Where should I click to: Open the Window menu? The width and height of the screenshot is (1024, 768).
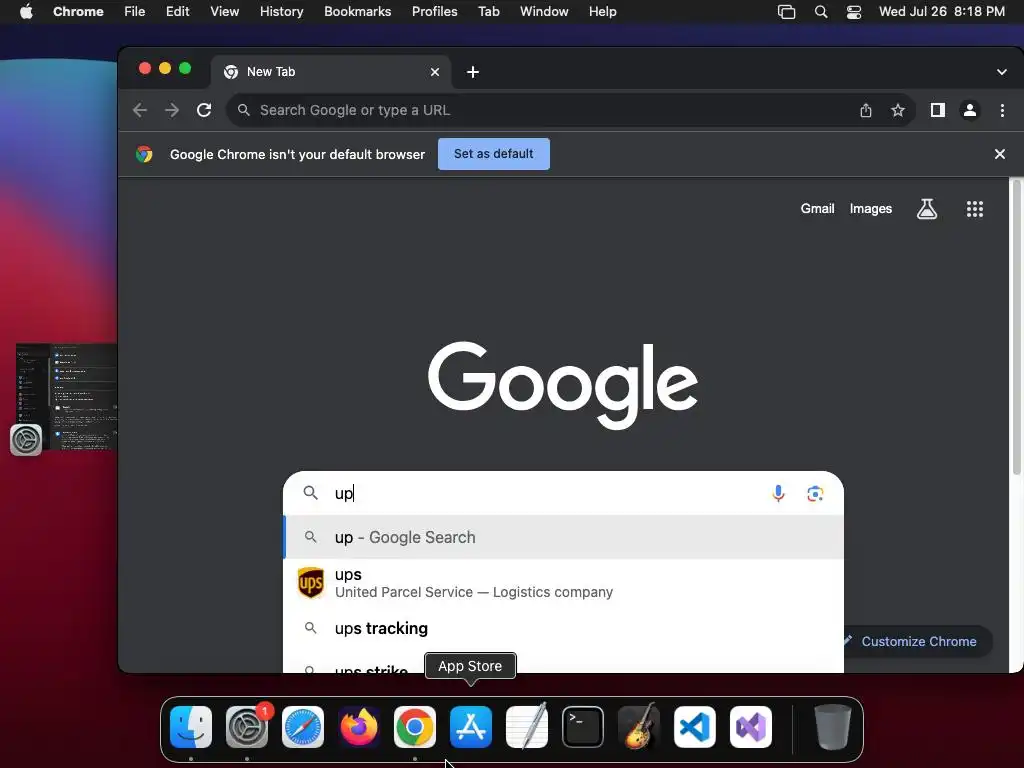point(544,12)
